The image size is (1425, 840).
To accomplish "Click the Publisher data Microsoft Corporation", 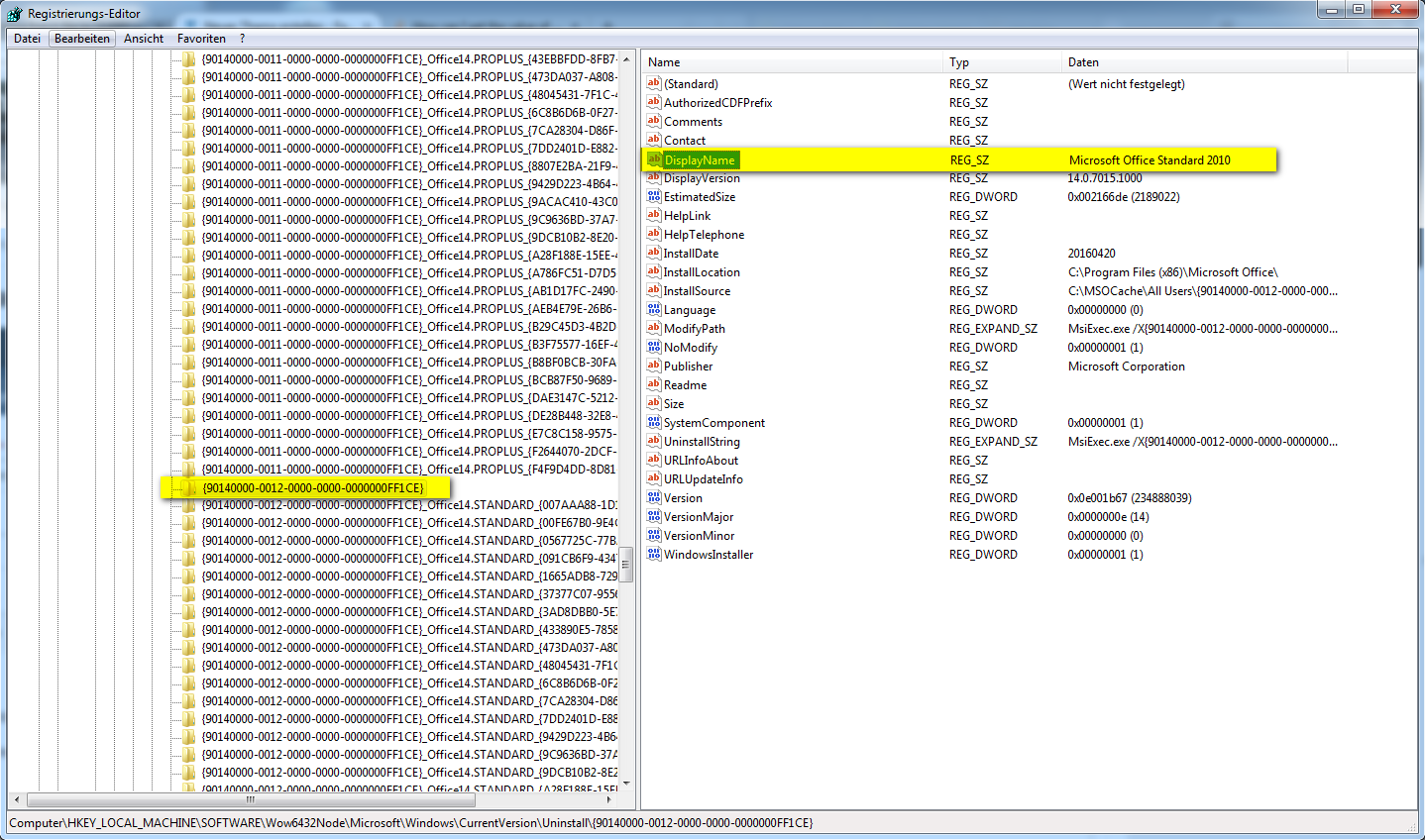I will pyautogui.click(x=1126, y=367).
